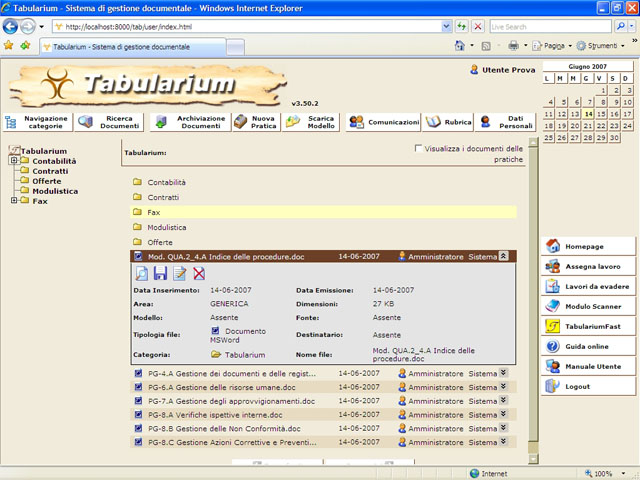Open Assegna lavoro
Image resolution: width=640 pixels, height=480 pixels.
coord(589,266)
